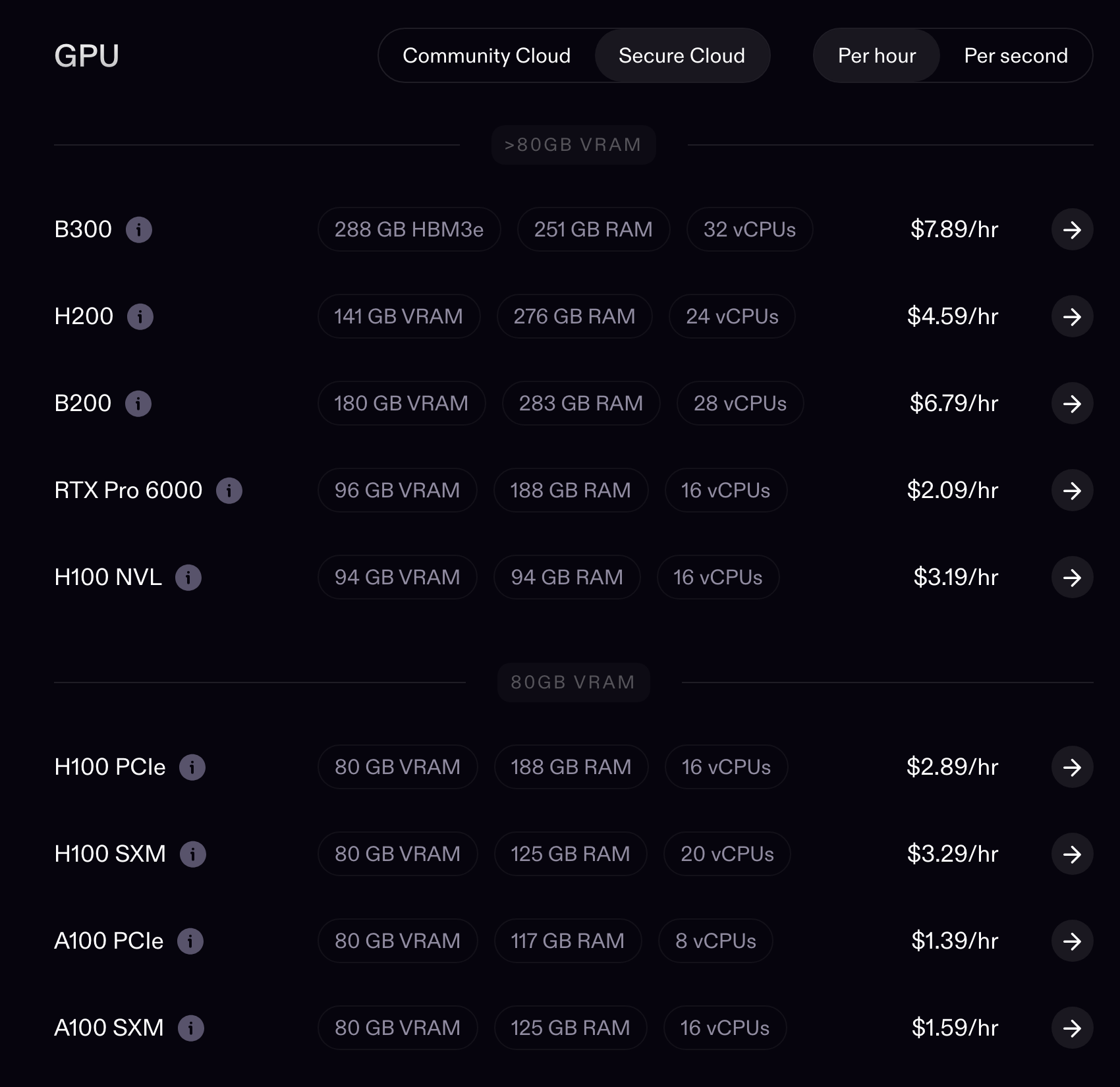Click the A100 SXM name

coord(109,1028)
